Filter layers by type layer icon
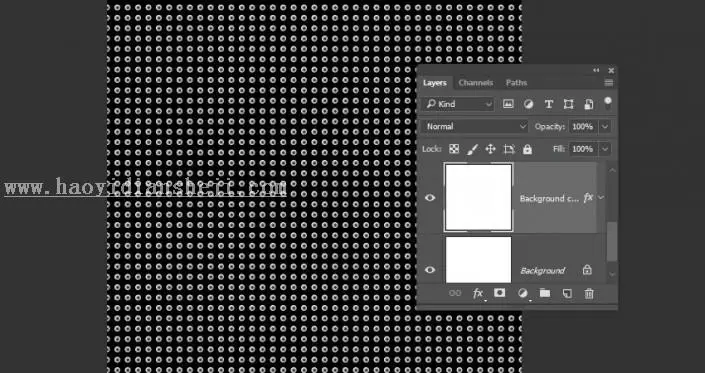 pyautogui.click(x=549, y=104)
